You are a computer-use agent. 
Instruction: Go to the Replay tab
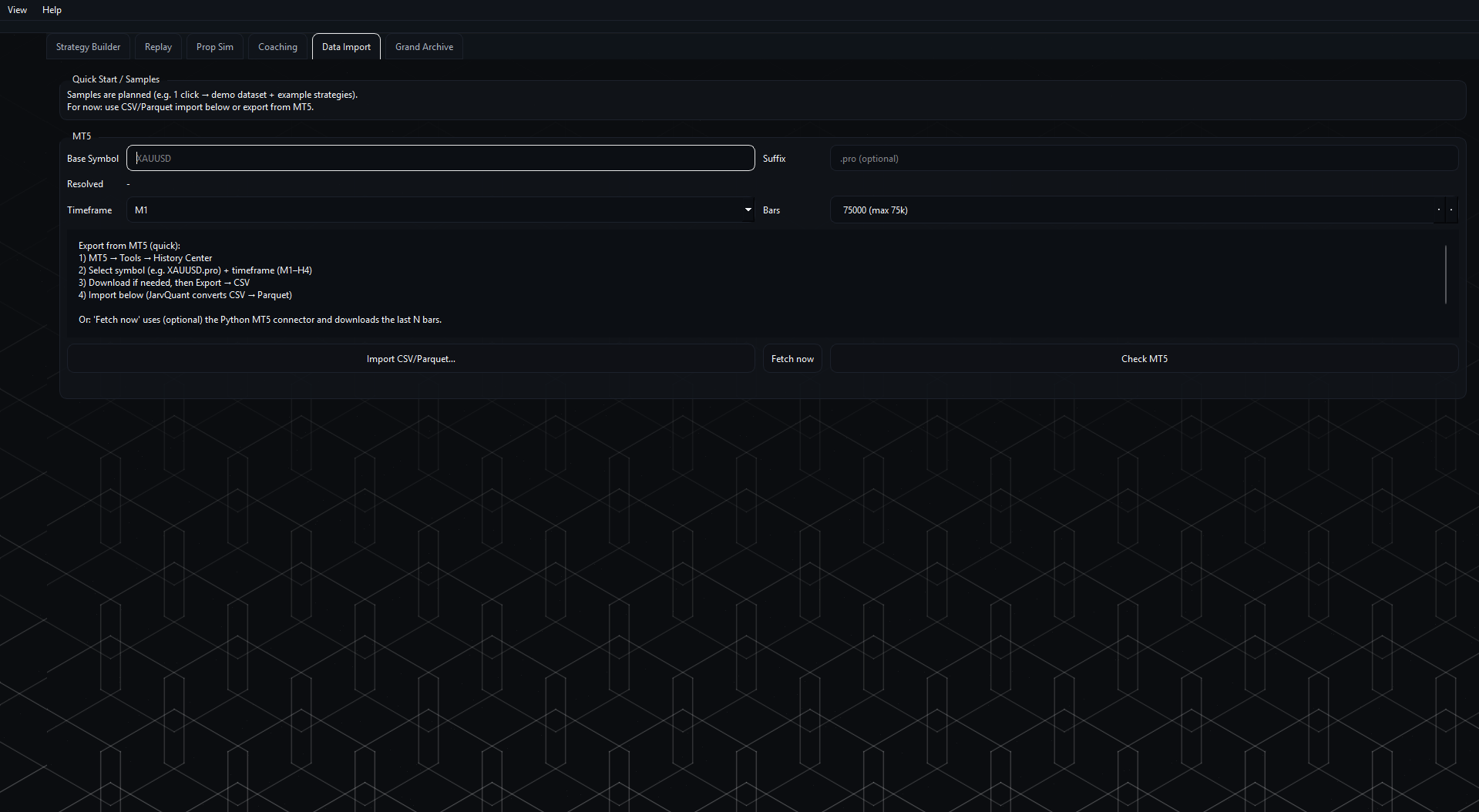point(158,47)
